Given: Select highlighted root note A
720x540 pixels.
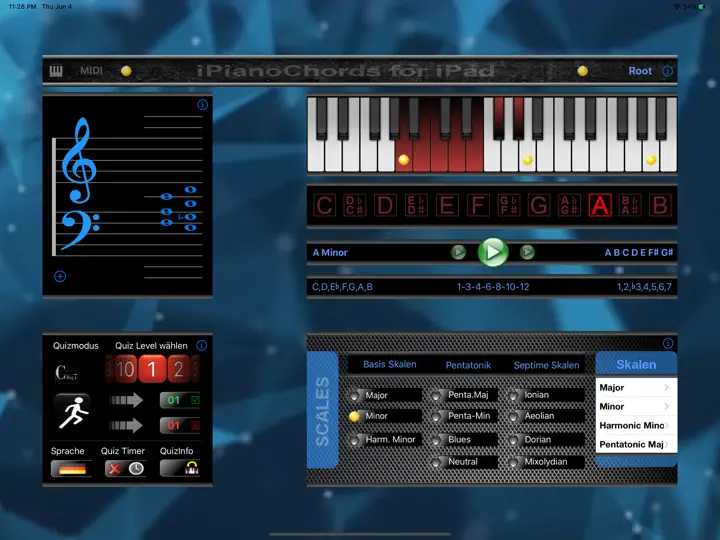Looking at the screenshot, I should [x=600, y=205].
